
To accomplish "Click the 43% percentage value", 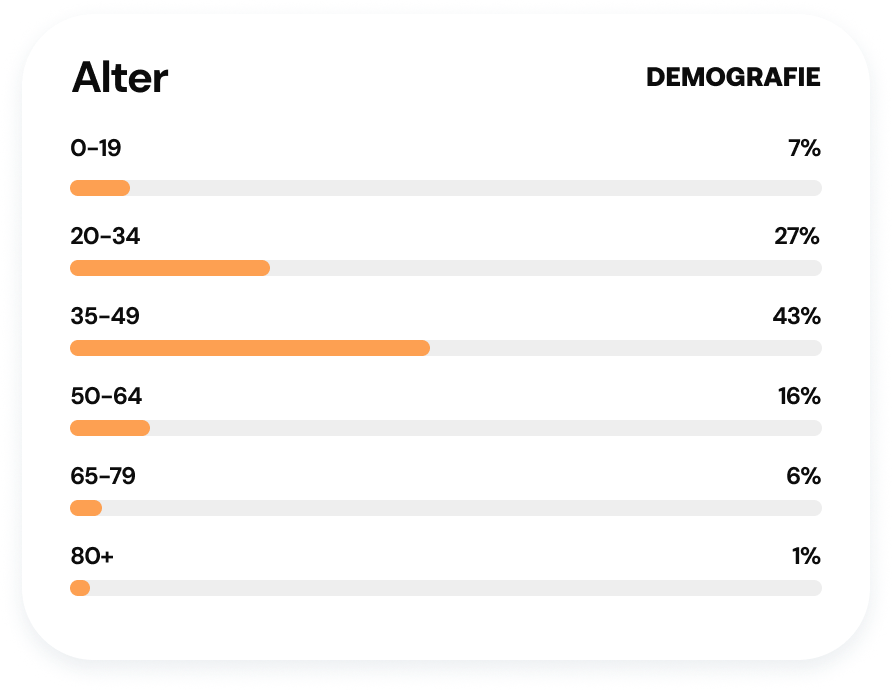I will (x=796, y=316).
